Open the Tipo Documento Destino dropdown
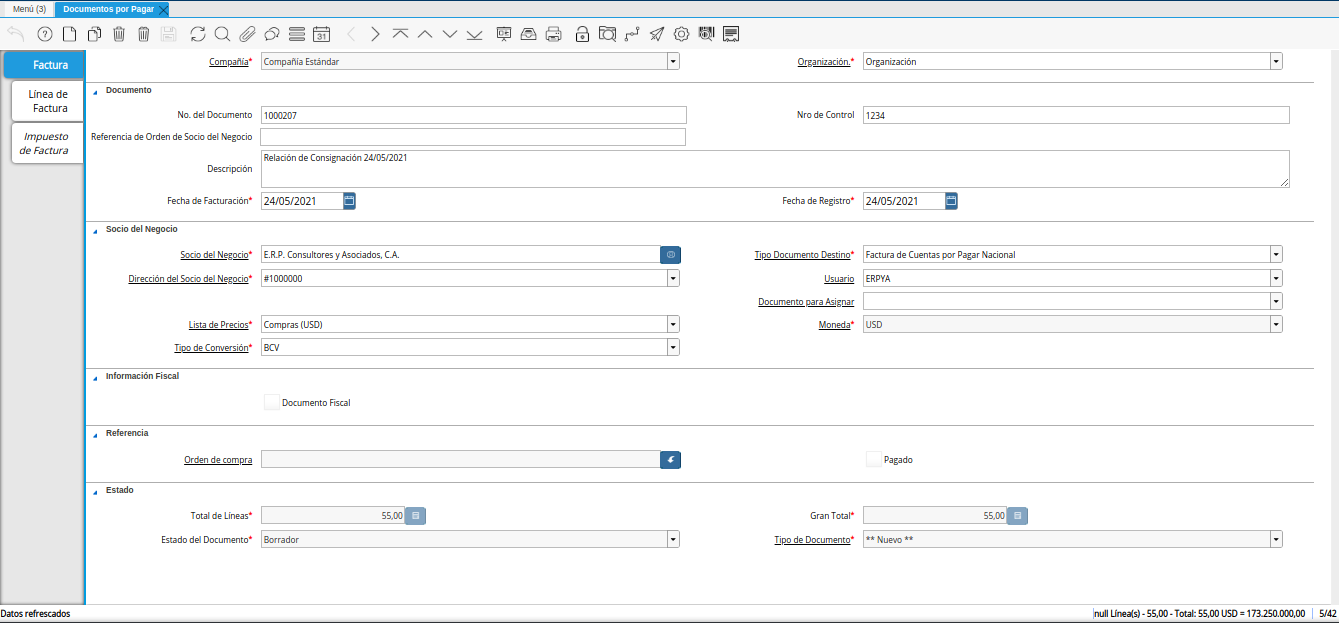1339x623 pixels. point(1276,254)
